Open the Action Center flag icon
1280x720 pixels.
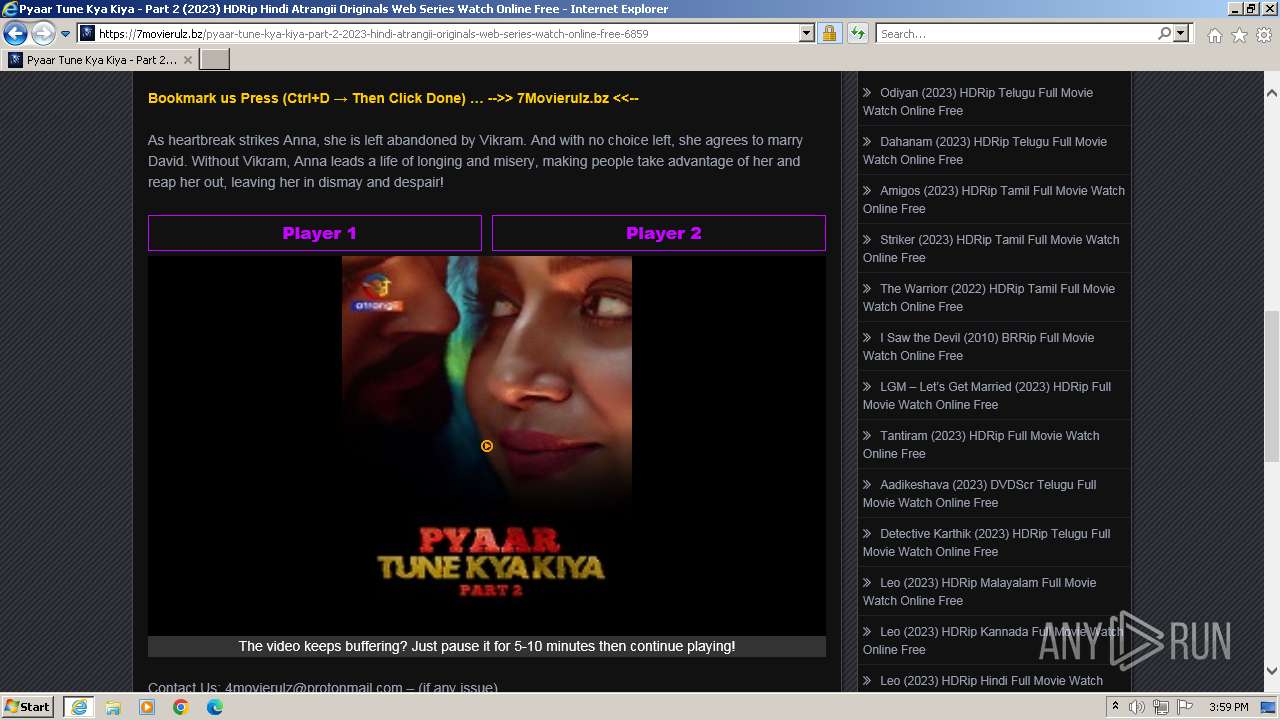[1184, 707]
